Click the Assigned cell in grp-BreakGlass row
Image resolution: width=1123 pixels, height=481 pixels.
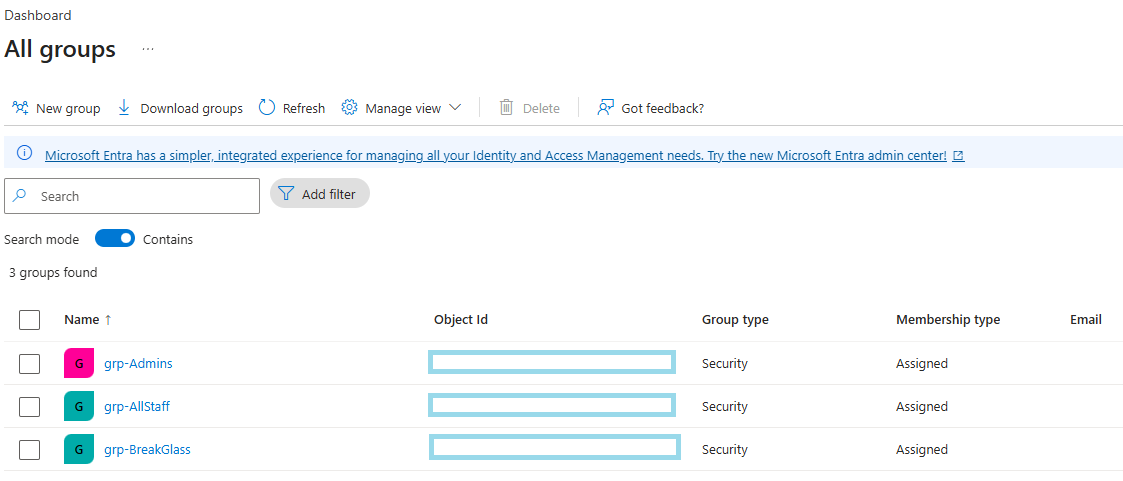pyautogui.click(x=922, y=450)
